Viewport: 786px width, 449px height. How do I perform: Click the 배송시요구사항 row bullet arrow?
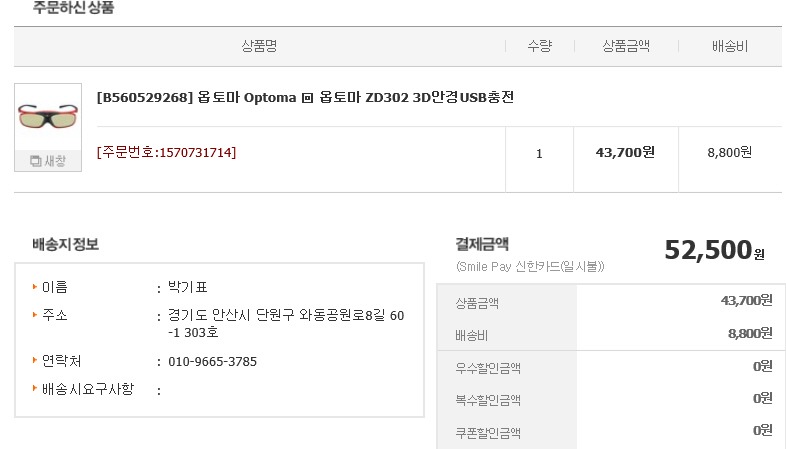point(36,388)
